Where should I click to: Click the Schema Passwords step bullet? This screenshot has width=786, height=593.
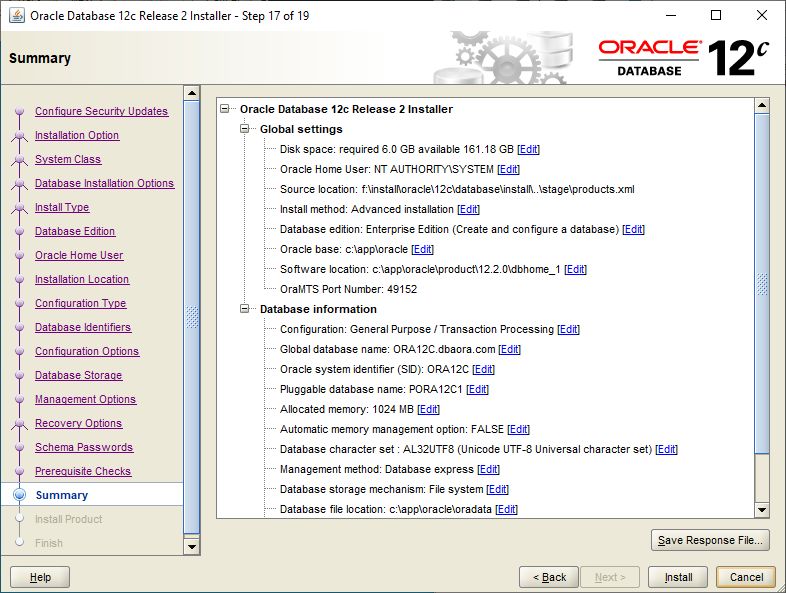[20, 448]
